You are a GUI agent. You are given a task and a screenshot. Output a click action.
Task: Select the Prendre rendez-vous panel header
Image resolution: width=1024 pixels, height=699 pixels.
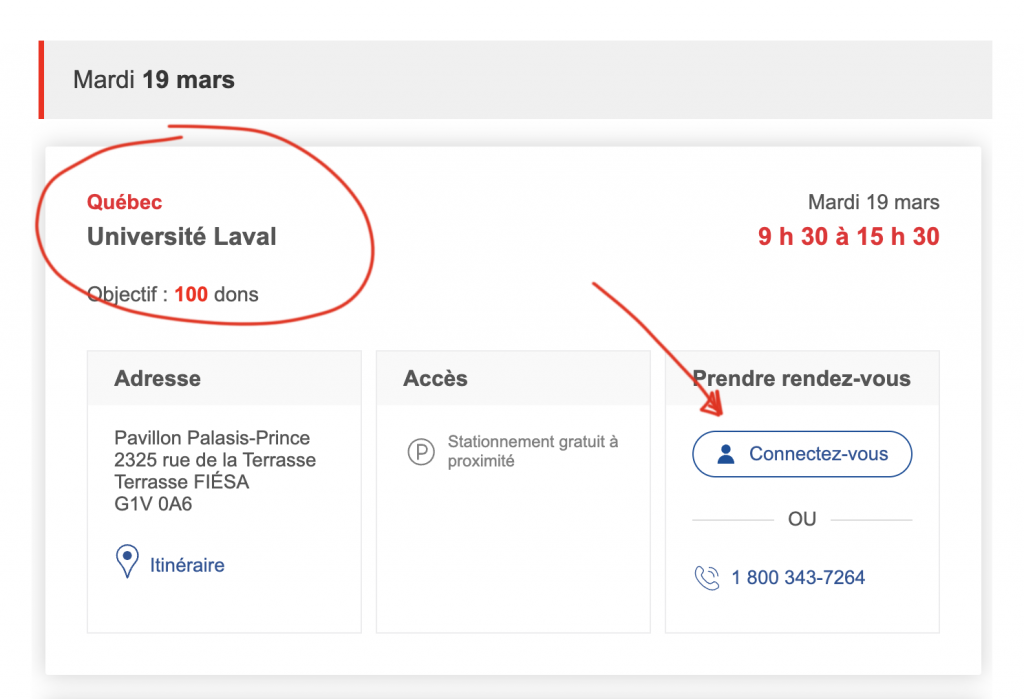click(x=802, y=379)
